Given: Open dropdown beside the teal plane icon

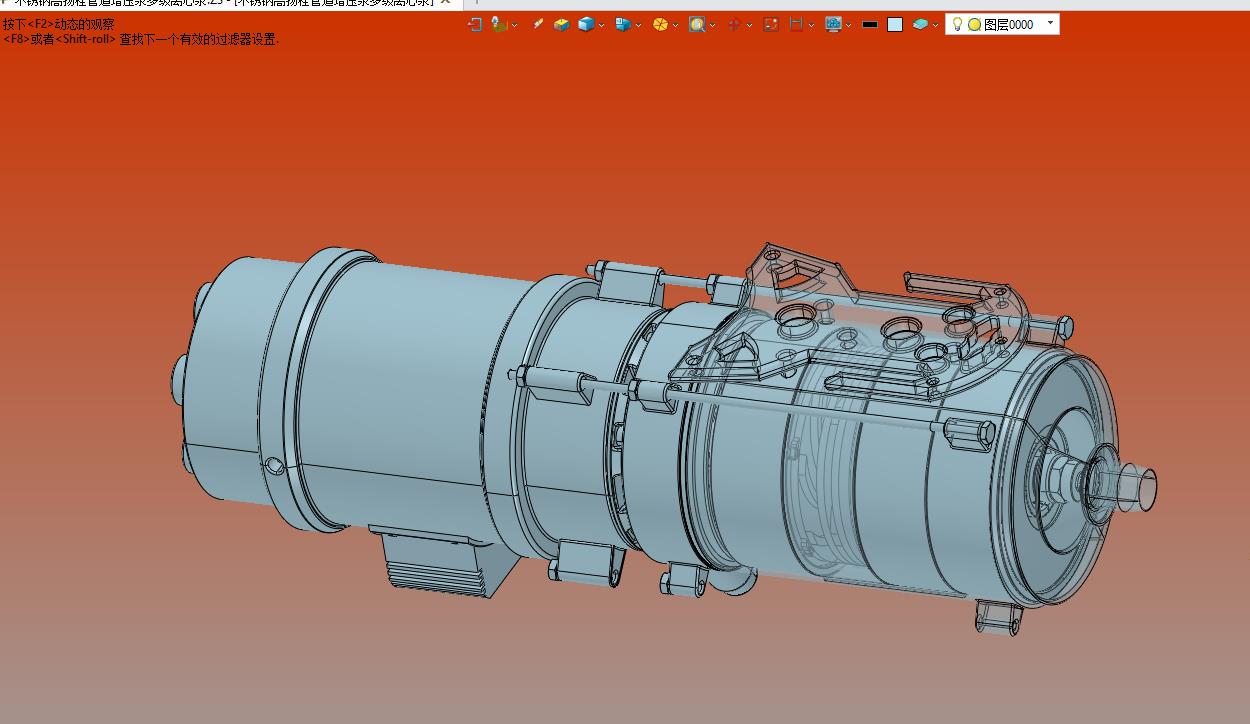Looking at the screenshot, I should [x=935, y=25].
